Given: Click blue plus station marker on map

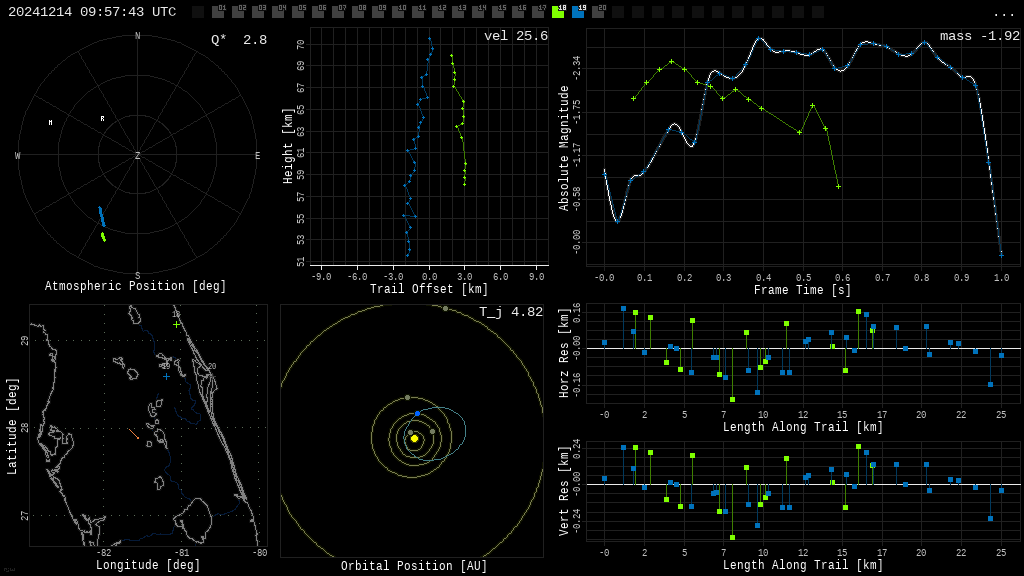Looking at the screenshot, I should coord(166,376).
